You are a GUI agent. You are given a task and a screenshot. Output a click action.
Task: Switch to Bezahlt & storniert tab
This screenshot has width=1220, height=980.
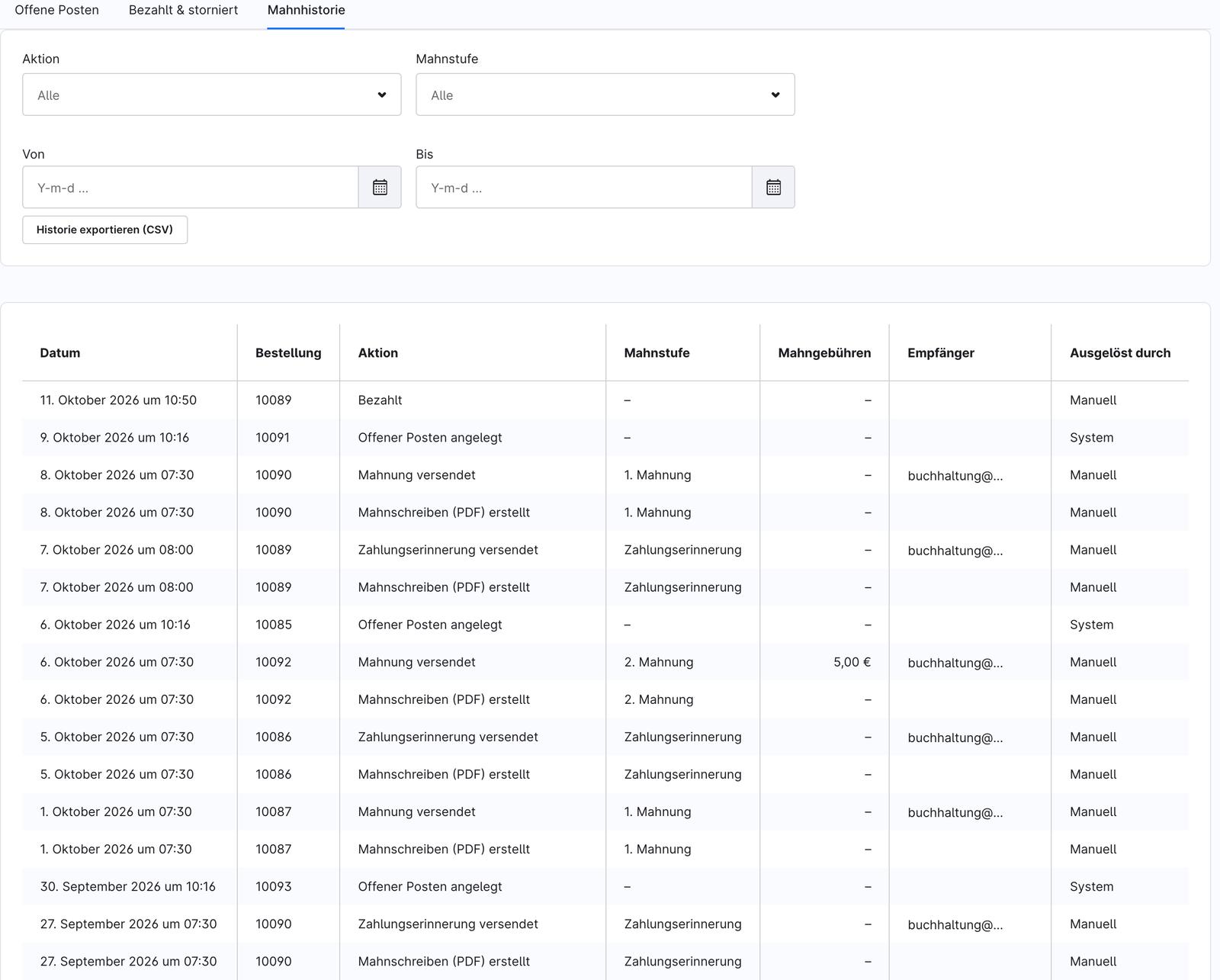(183, 10)
